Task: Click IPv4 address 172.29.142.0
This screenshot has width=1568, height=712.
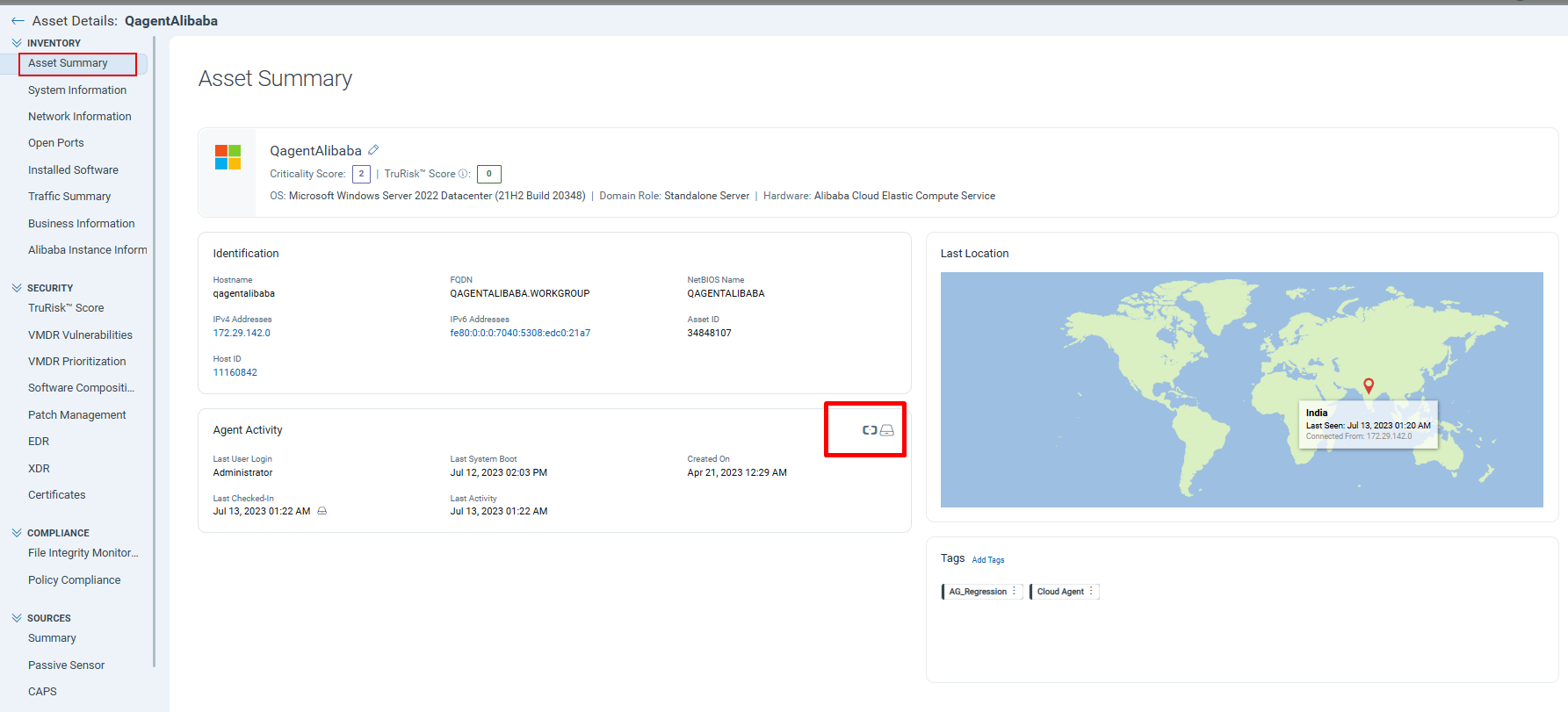Action: coord(242,333)
